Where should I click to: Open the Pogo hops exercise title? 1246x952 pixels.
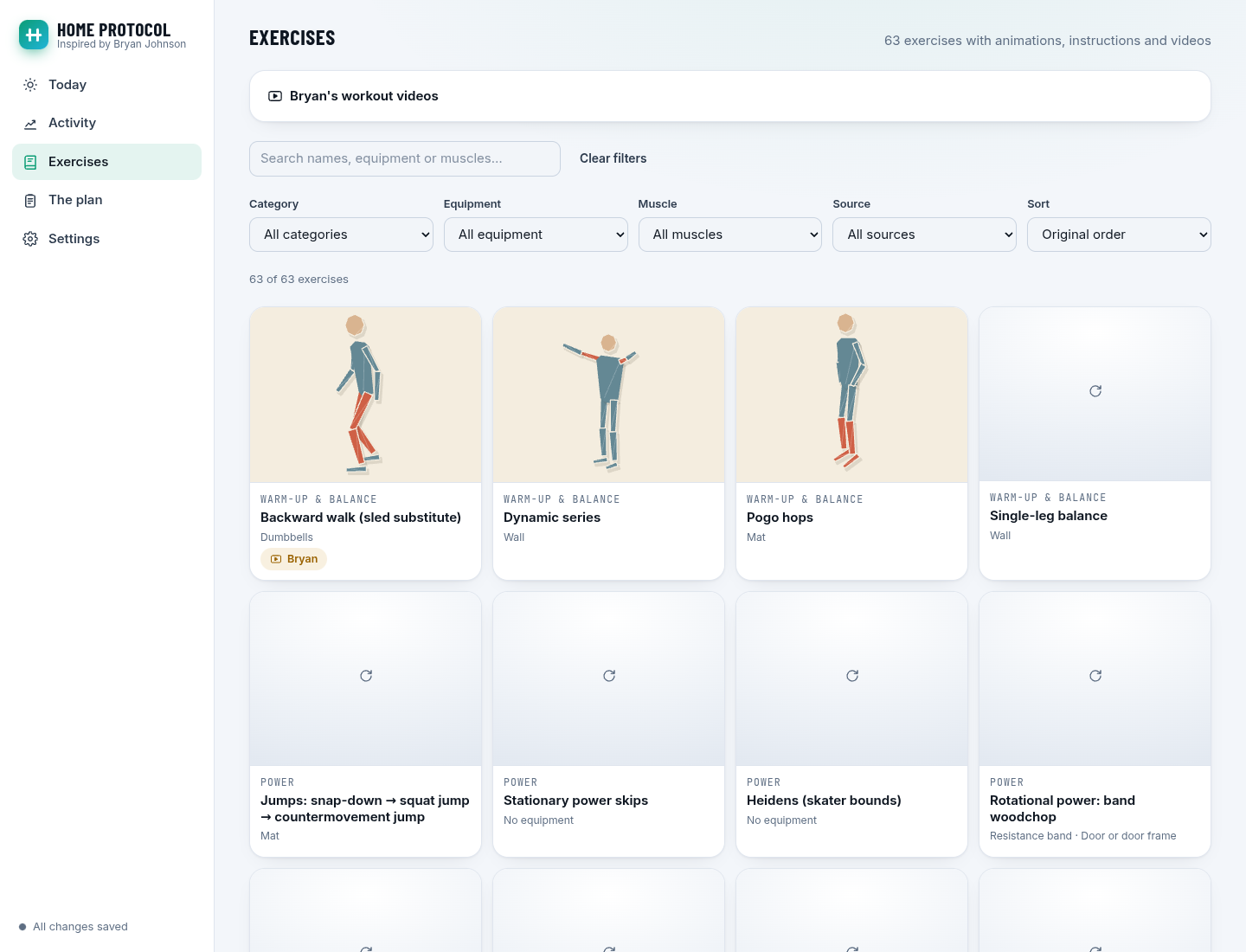780,518
